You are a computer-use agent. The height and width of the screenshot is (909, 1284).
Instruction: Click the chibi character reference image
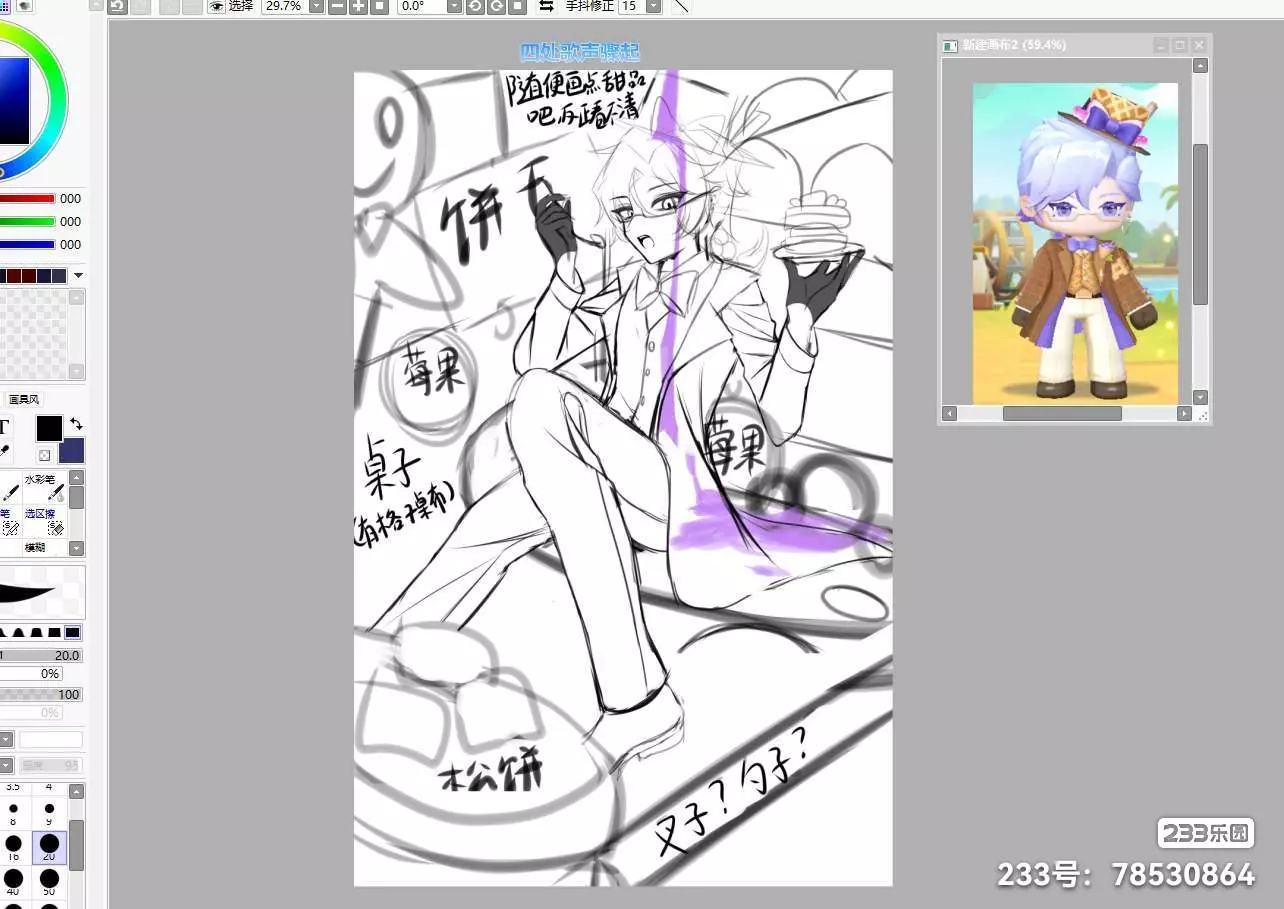(x=1075, y=243)
